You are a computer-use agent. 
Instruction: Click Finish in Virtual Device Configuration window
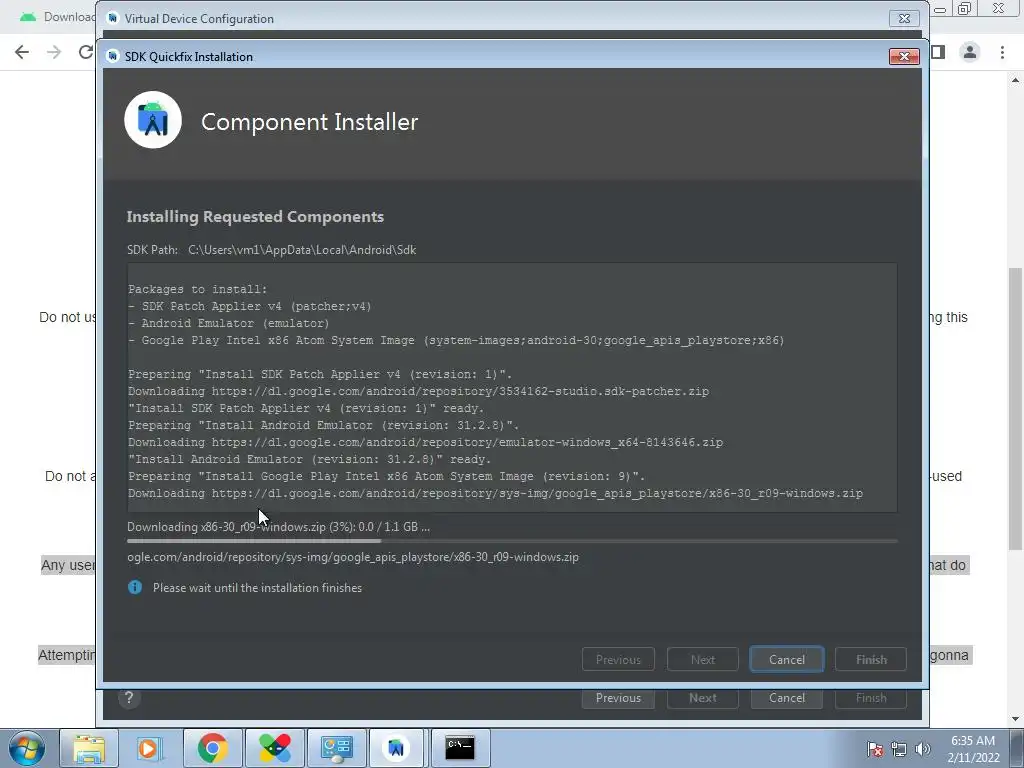pos(871,697)
